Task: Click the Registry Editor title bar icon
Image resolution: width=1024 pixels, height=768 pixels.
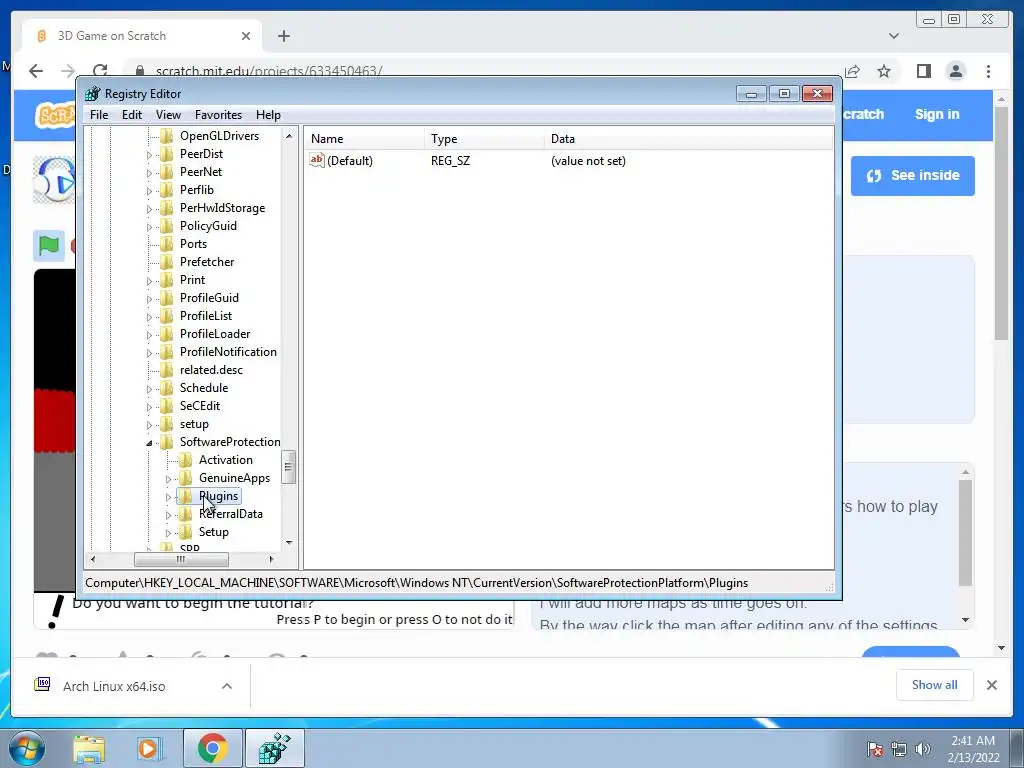Action: (x=93, y=94)
